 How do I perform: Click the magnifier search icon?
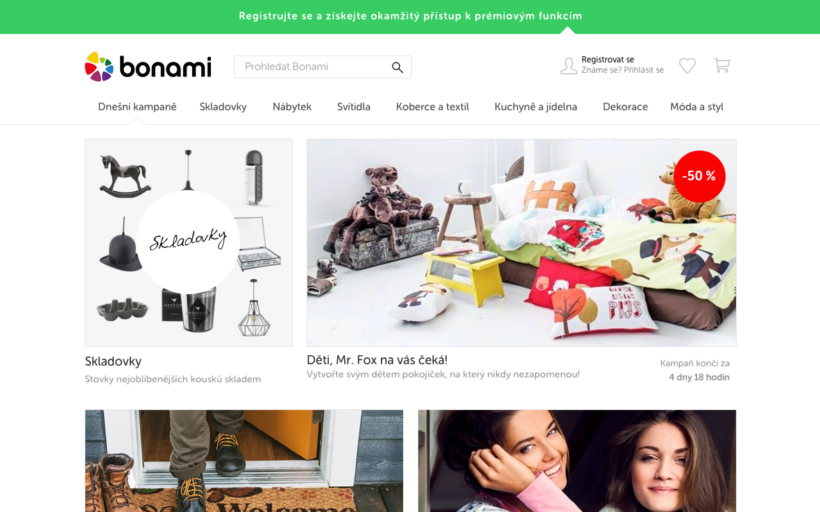coord(397,67)
